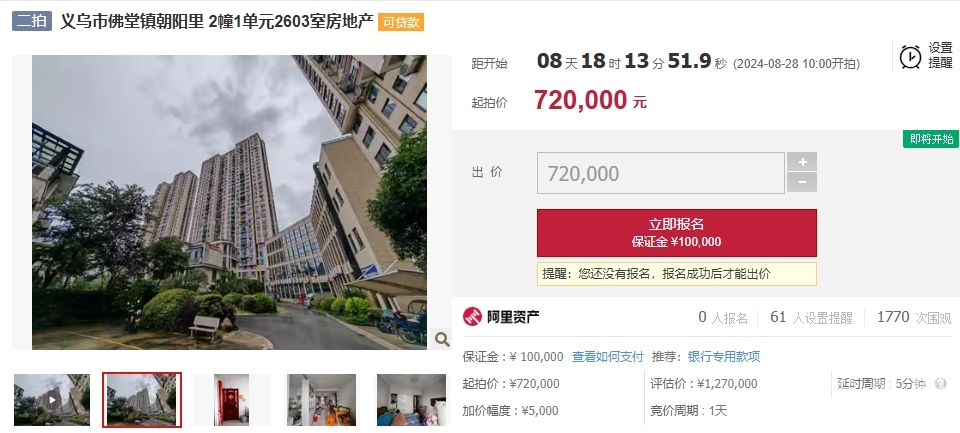
Task: Click the 二拍 label badge
Action: click(32, 21)
